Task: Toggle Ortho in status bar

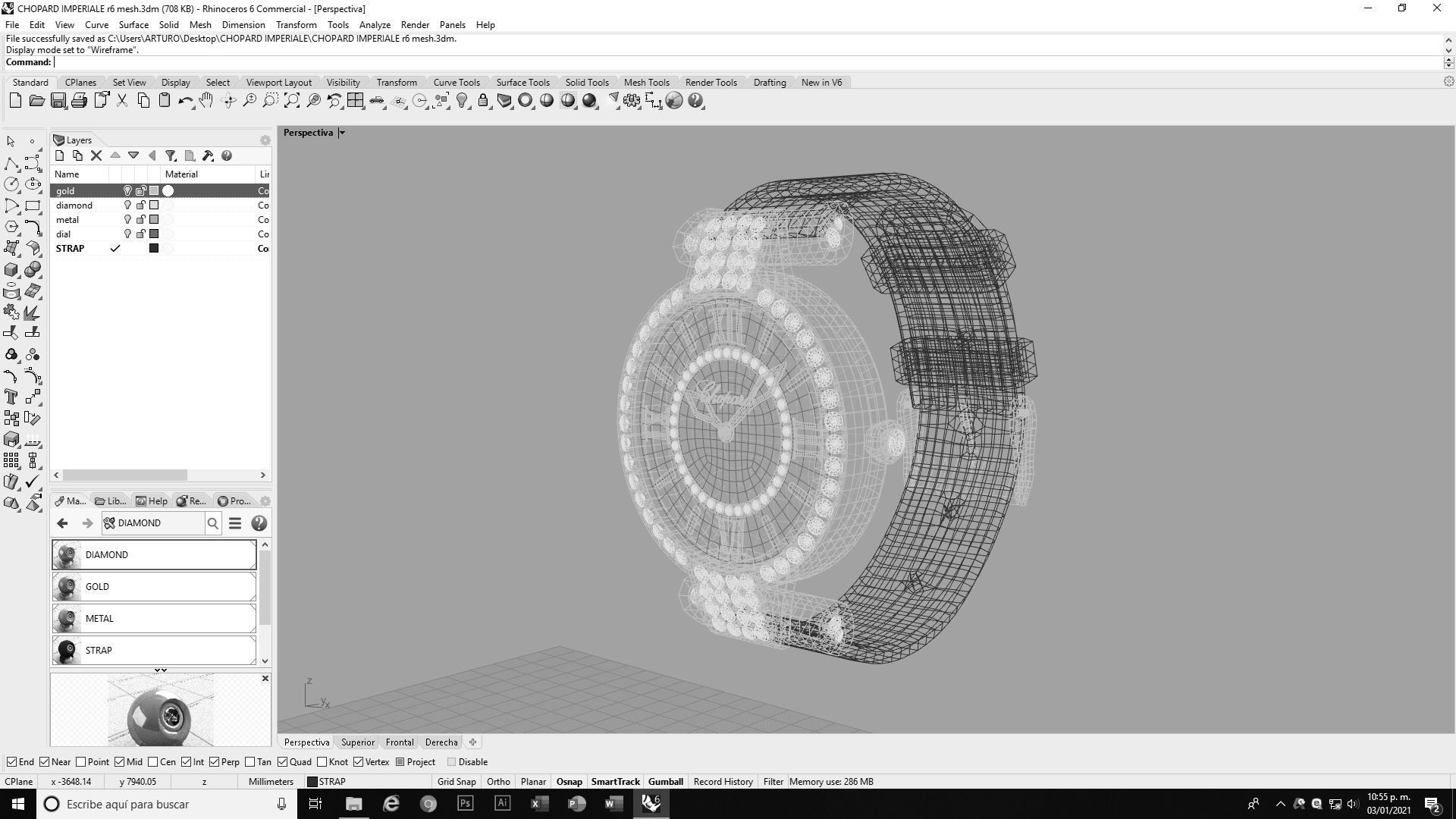Action: pyautogui.click(x=498, y=782)
